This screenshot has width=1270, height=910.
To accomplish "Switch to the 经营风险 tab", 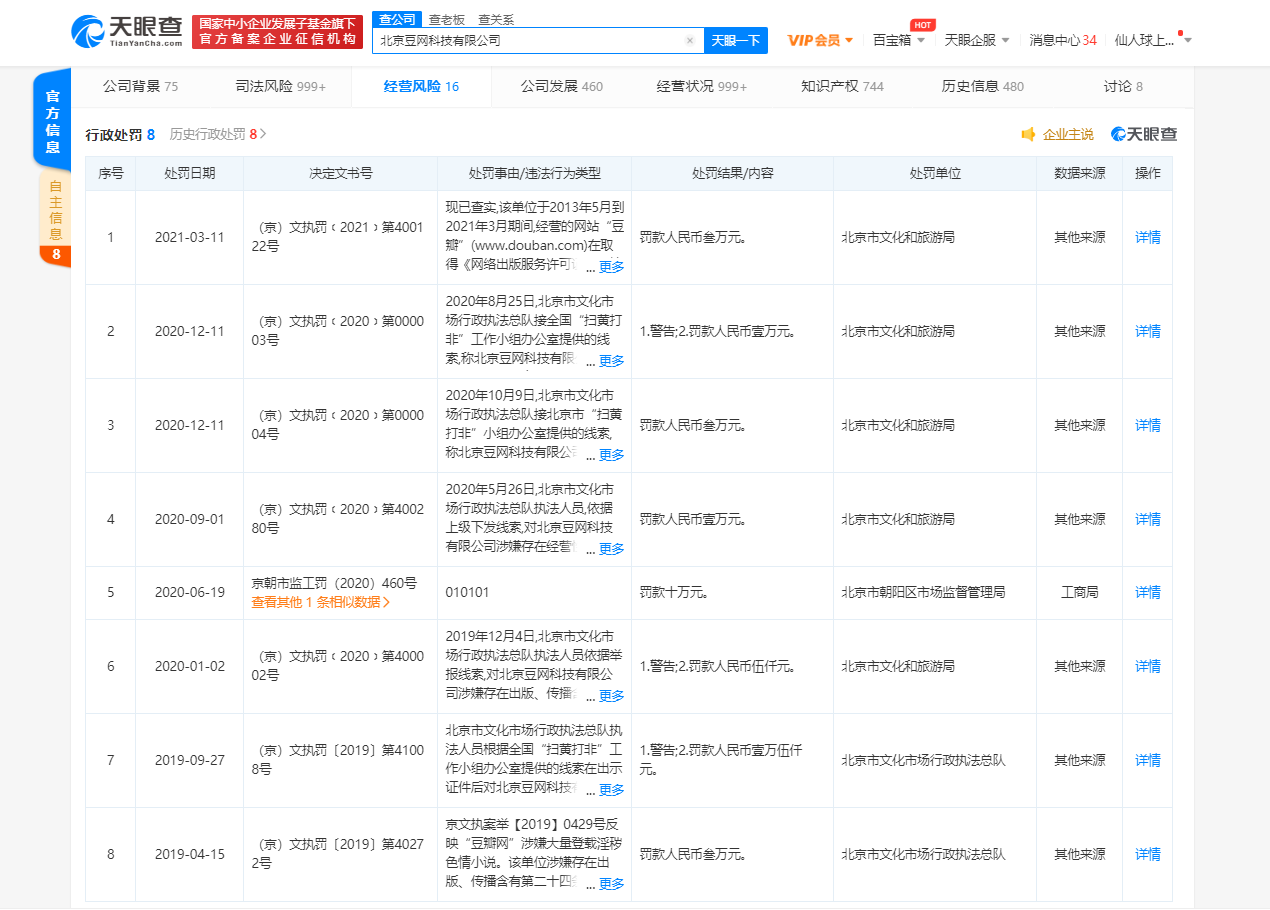I will click(421, 87).
